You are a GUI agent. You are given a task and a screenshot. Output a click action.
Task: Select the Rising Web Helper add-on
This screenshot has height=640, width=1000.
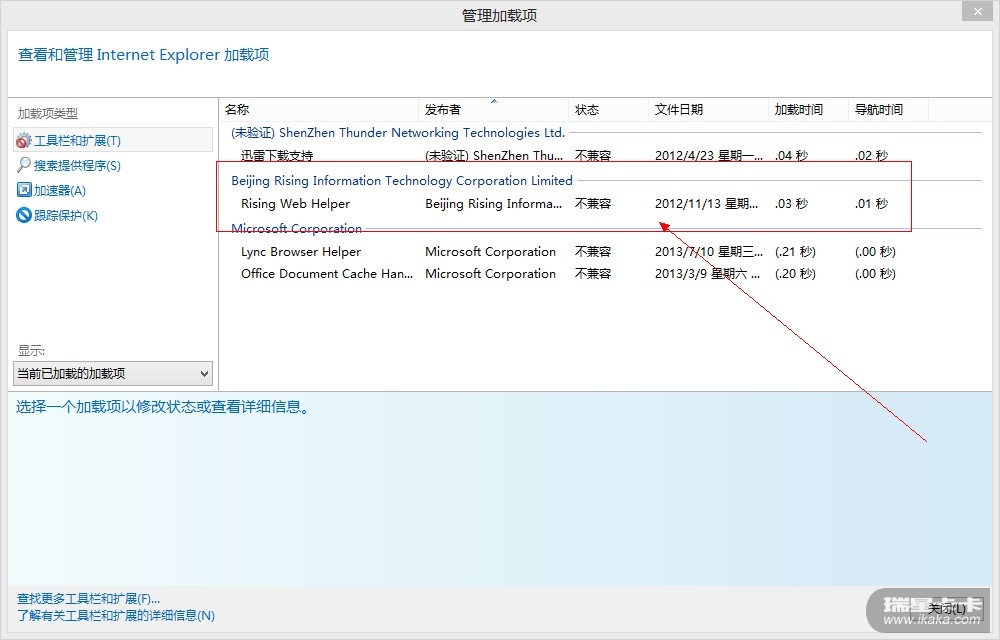coord(295,203)
